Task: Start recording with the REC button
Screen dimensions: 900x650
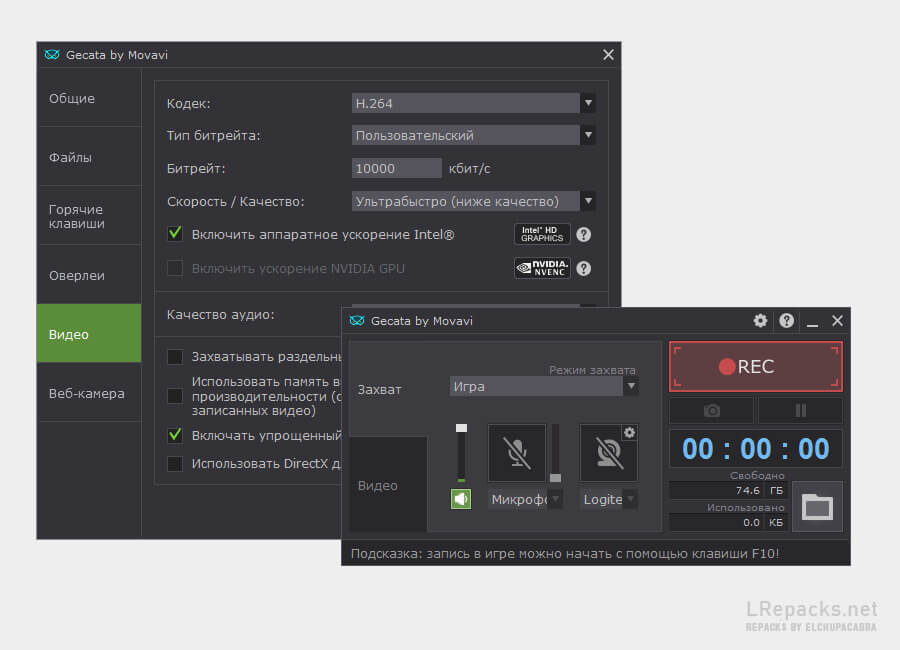Action: (756, 366)
